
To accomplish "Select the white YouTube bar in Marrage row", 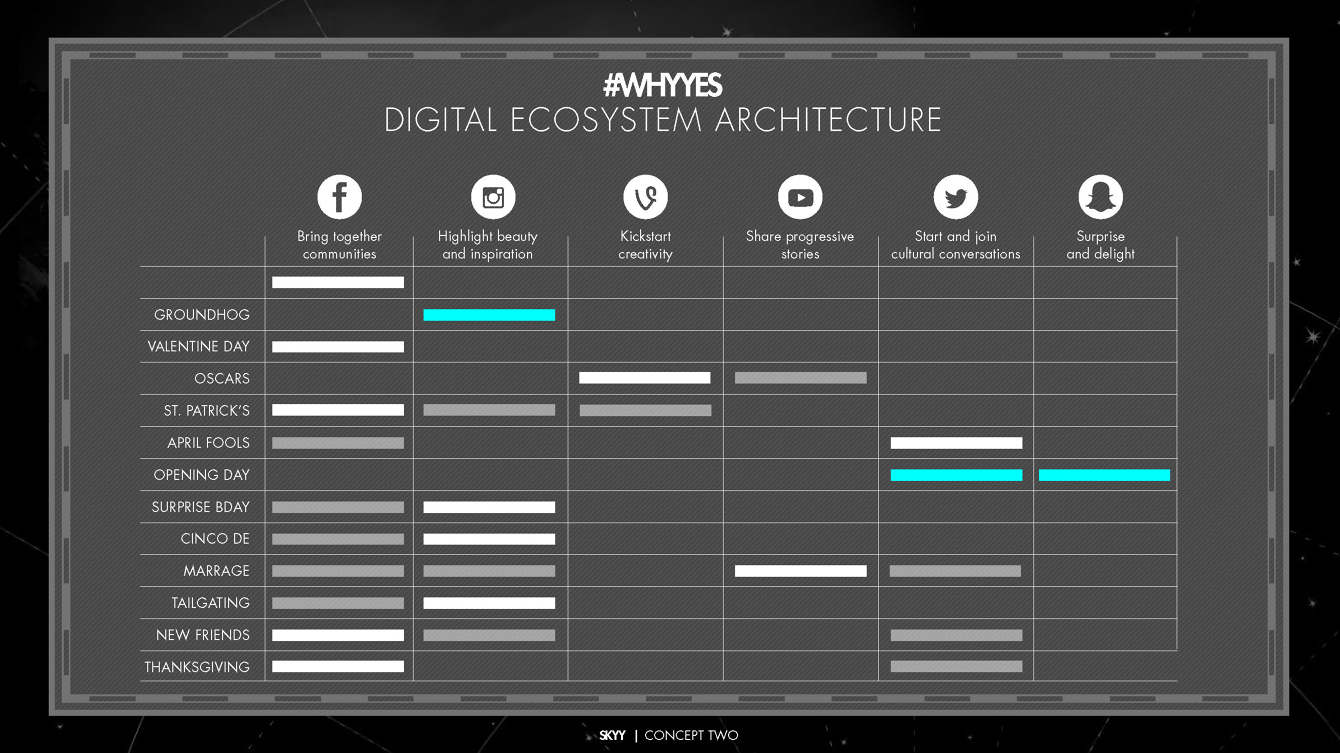I will coord(800,571).
